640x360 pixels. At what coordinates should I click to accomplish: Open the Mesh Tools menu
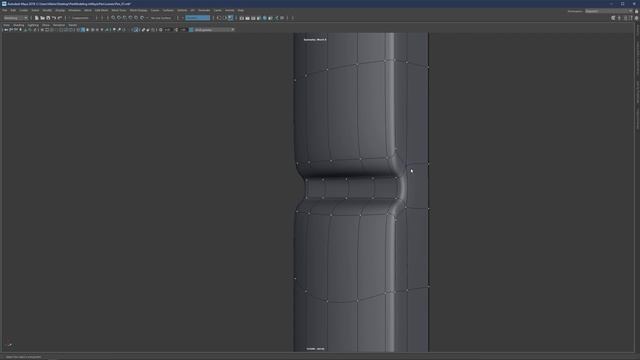pos(119,10)
